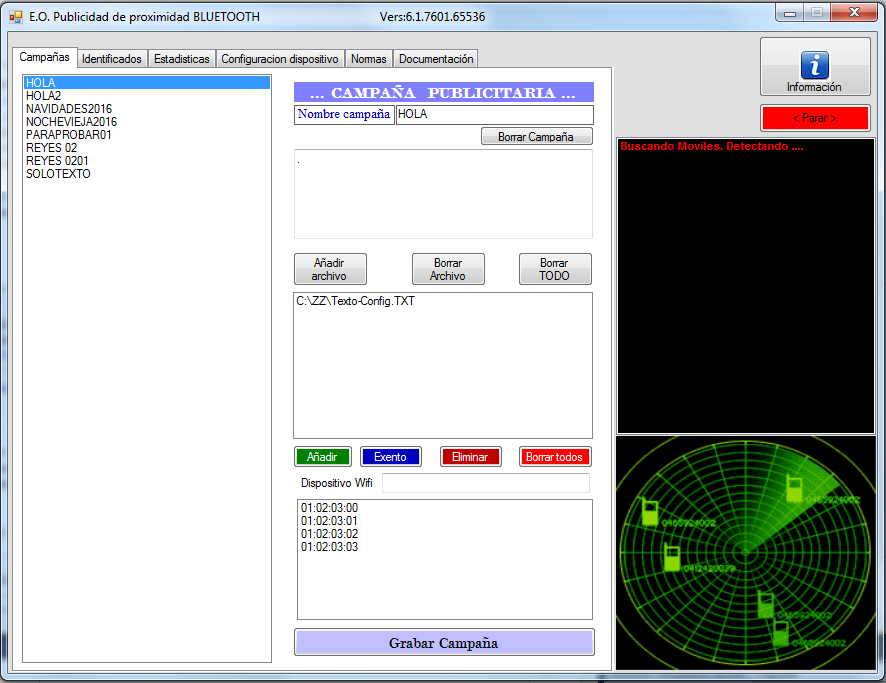Select HOLA in the campaign list
The image size is (886, 683).
pos(147,82)
